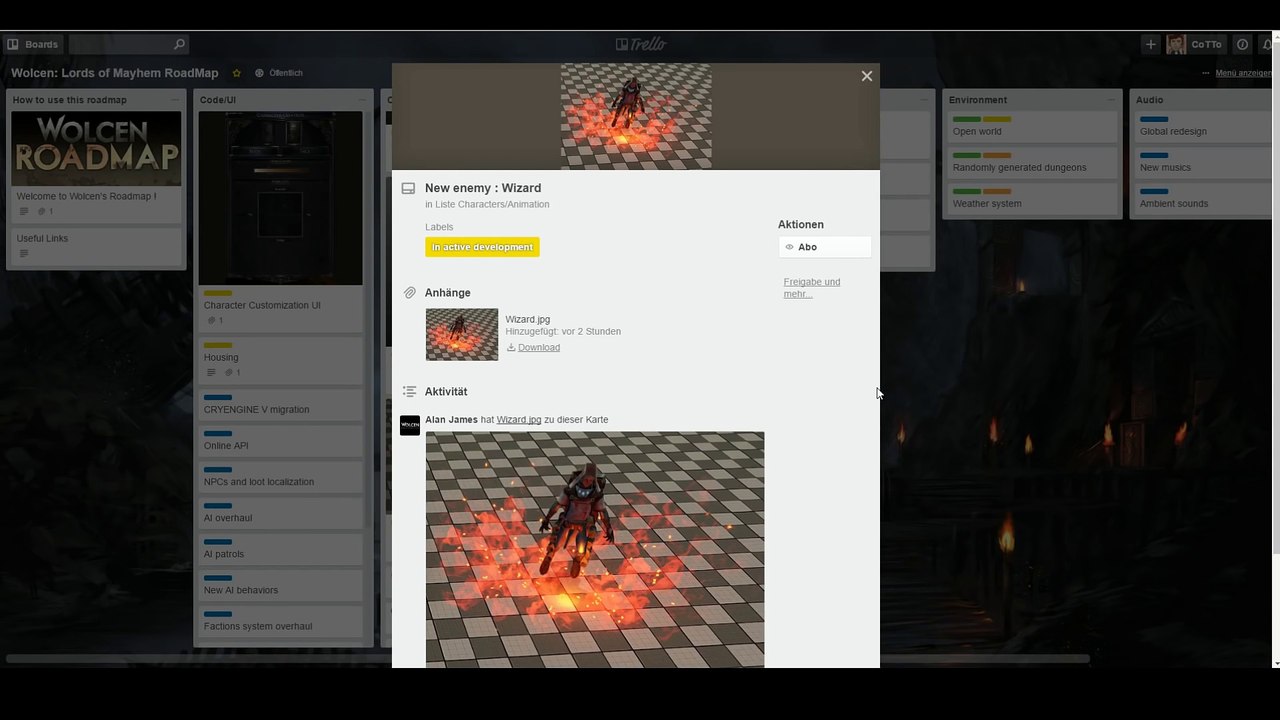Open the New AI behaviors card
The height and width of the screenshot is (720, 1280).
point(280,585)
